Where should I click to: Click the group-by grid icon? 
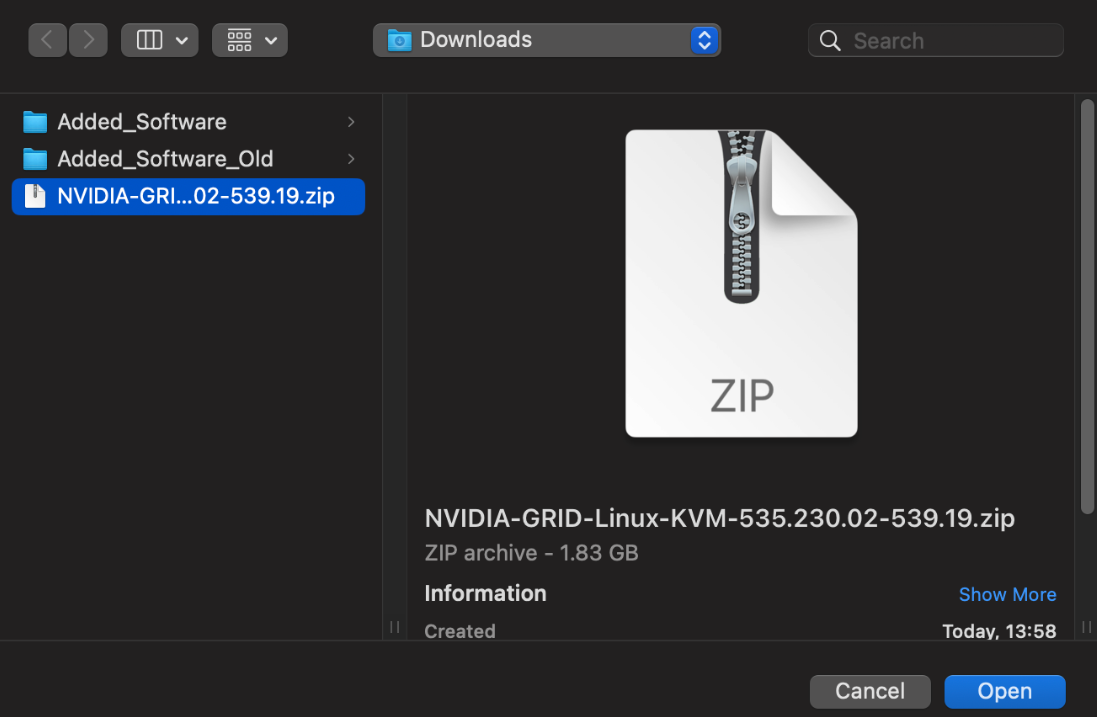click(x=239, y=40)
